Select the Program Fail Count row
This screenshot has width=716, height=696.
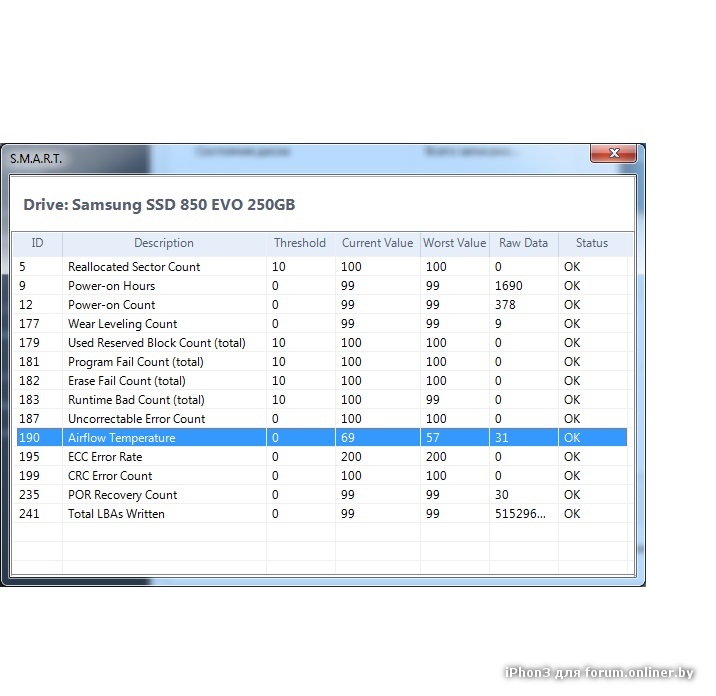point(321,362)
